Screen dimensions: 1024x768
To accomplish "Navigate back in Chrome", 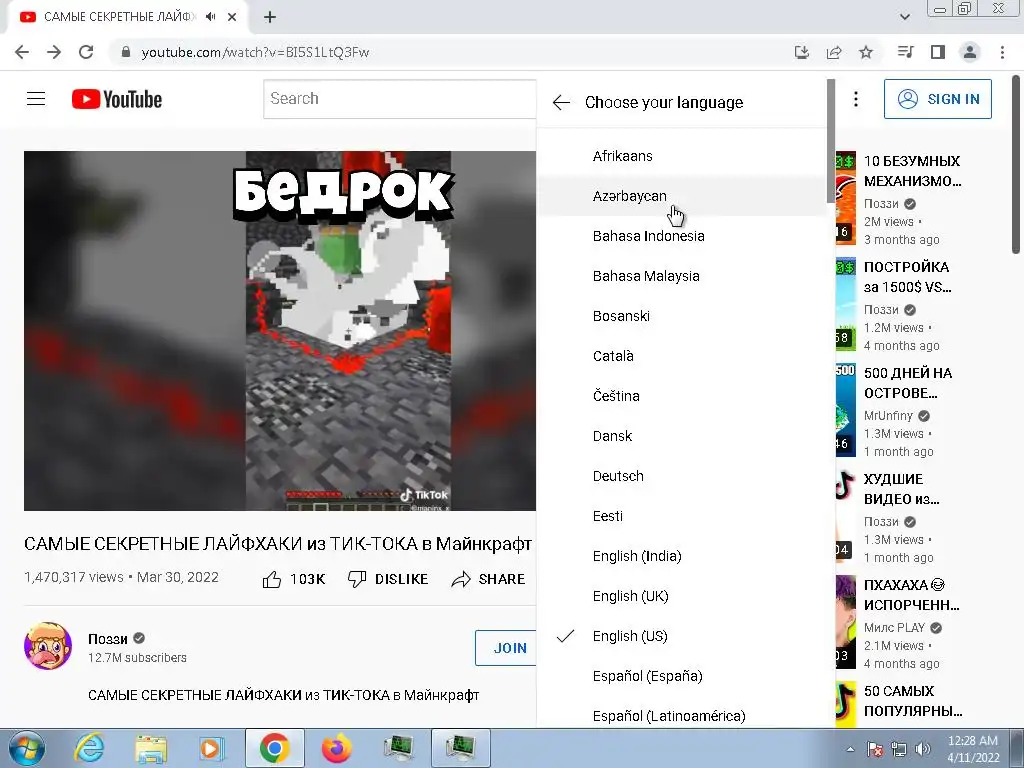I will pos(22,52).
